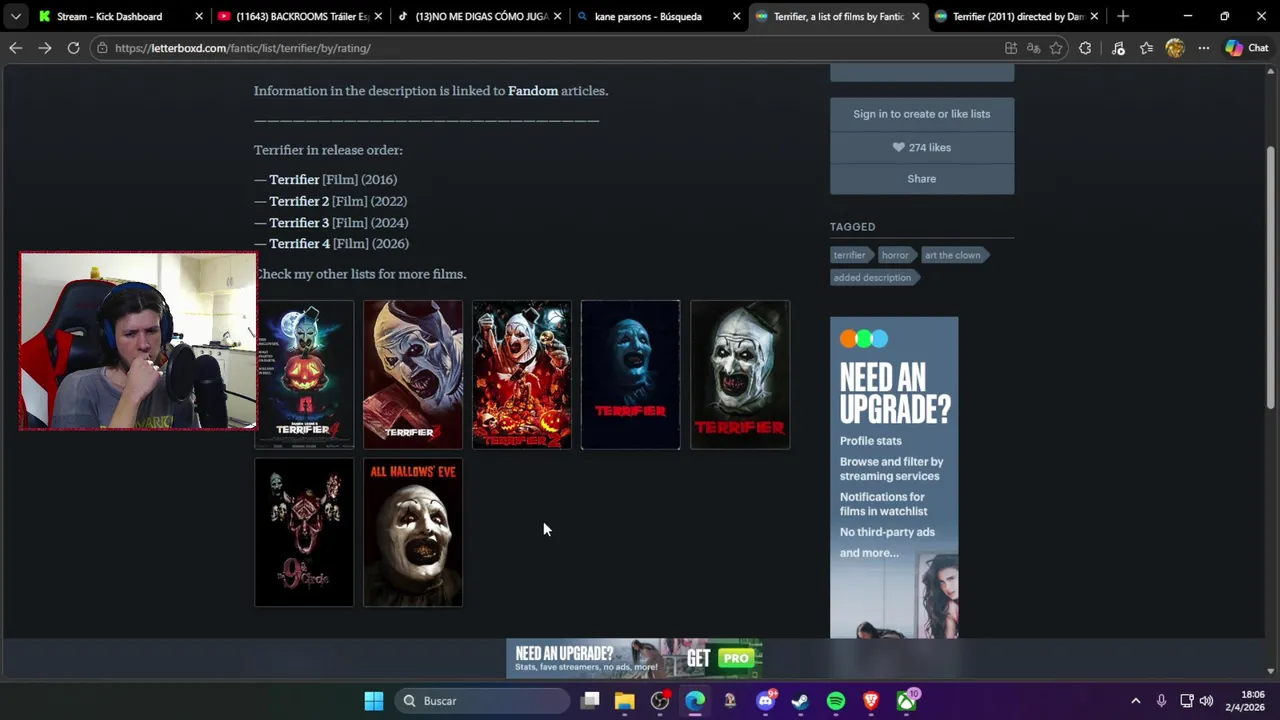This screenshot has width=1280, height=720.
Task: Open a new browser tab
Action: click(1123, 16)
